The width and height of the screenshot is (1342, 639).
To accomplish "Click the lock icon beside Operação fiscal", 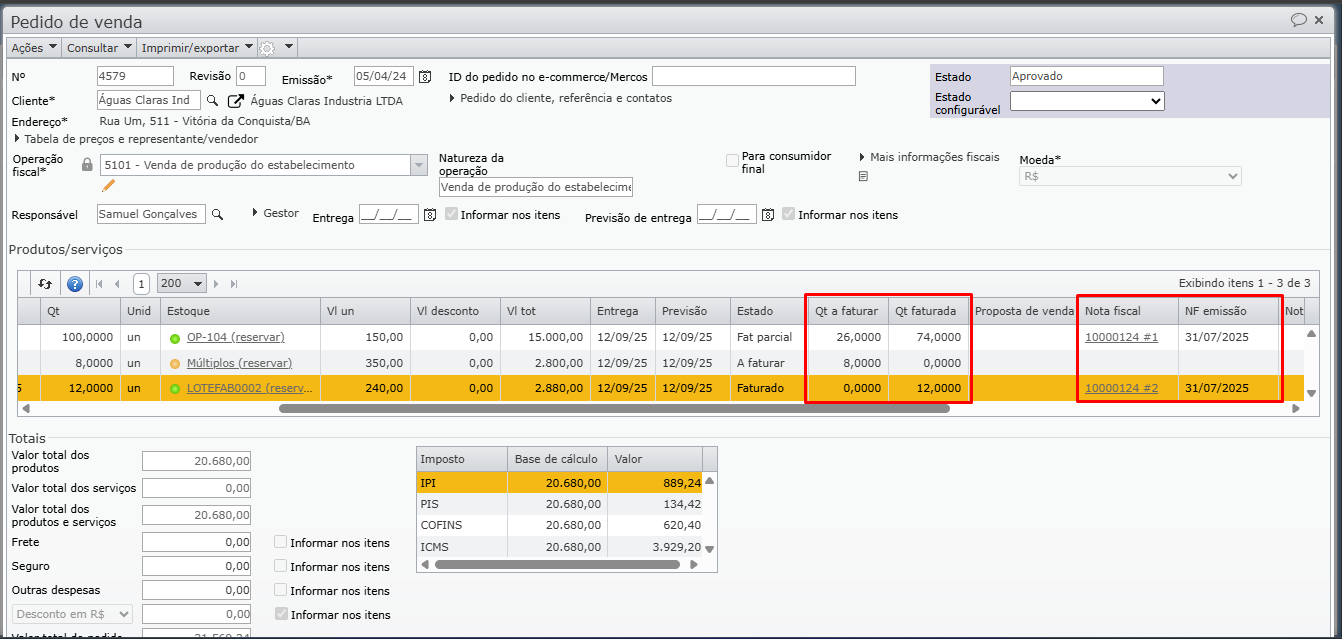I will click(x=87, y=165).
